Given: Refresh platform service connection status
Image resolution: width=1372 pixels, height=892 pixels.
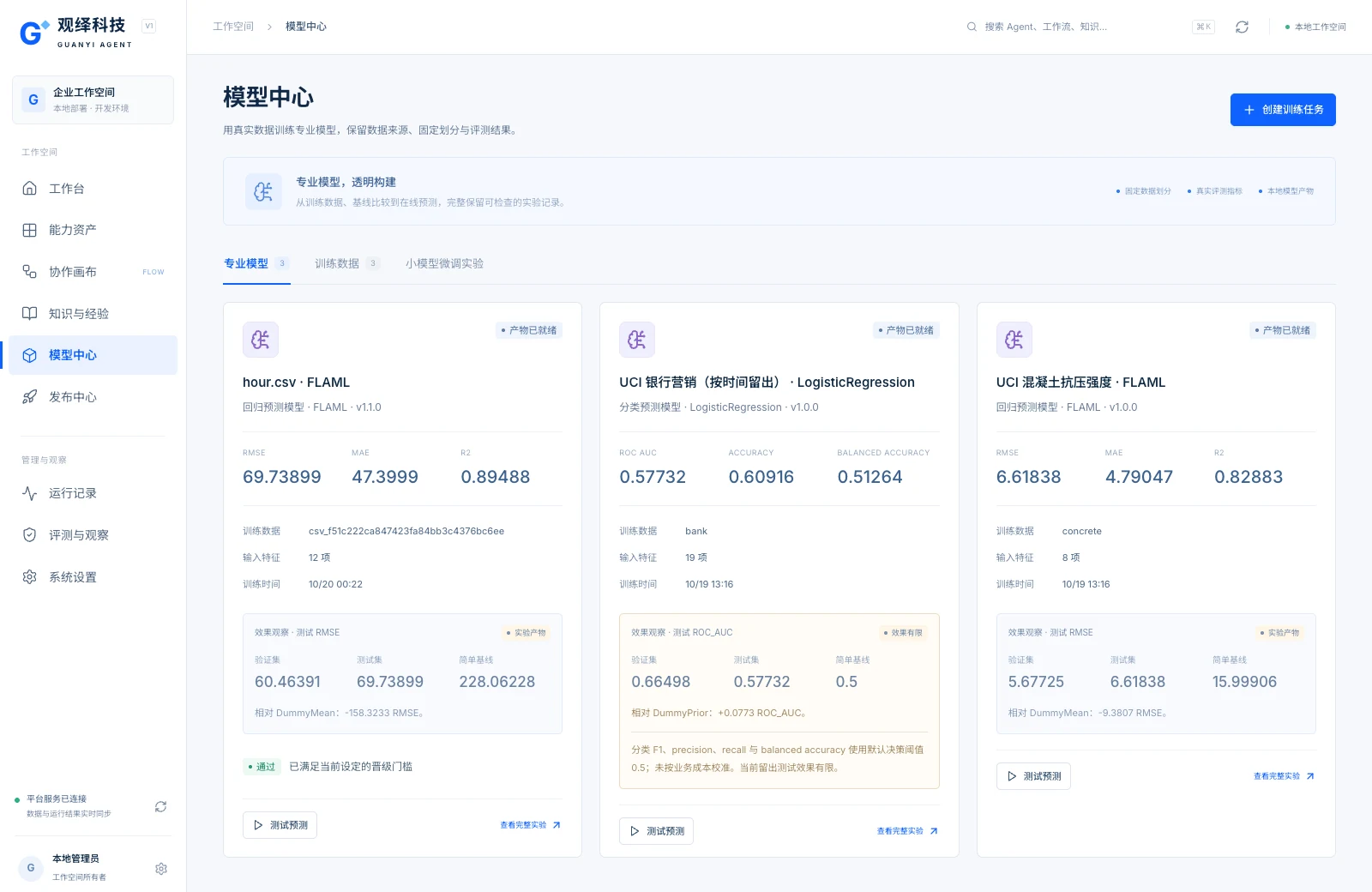Looking at the screenshot, I should pos(160,807).
